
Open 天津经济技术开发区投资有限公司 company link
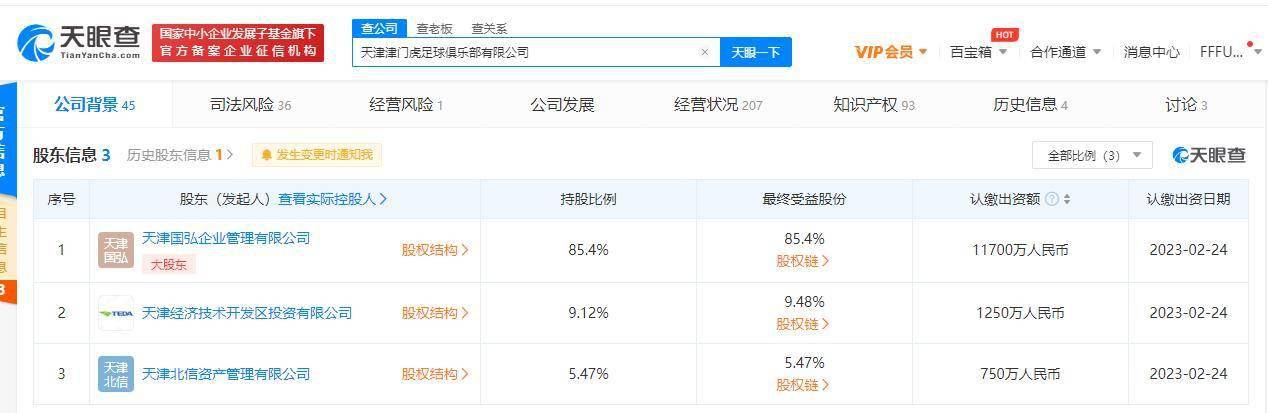(247, 313)
